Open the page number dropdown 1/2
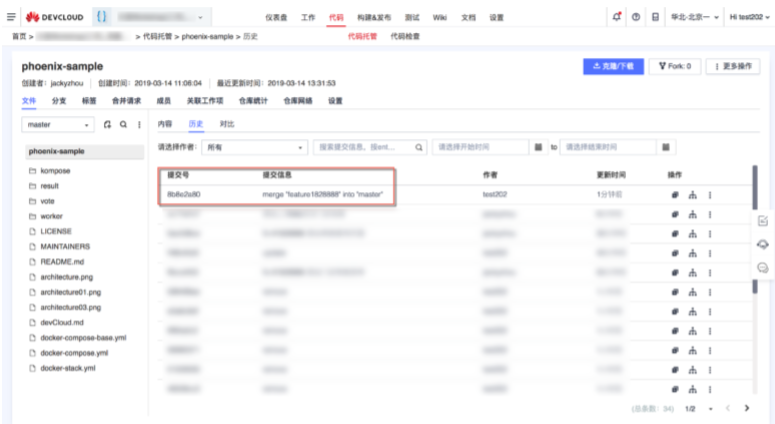Image resolution: width=775 pixels, height=424 pixels. click(699, 409)
